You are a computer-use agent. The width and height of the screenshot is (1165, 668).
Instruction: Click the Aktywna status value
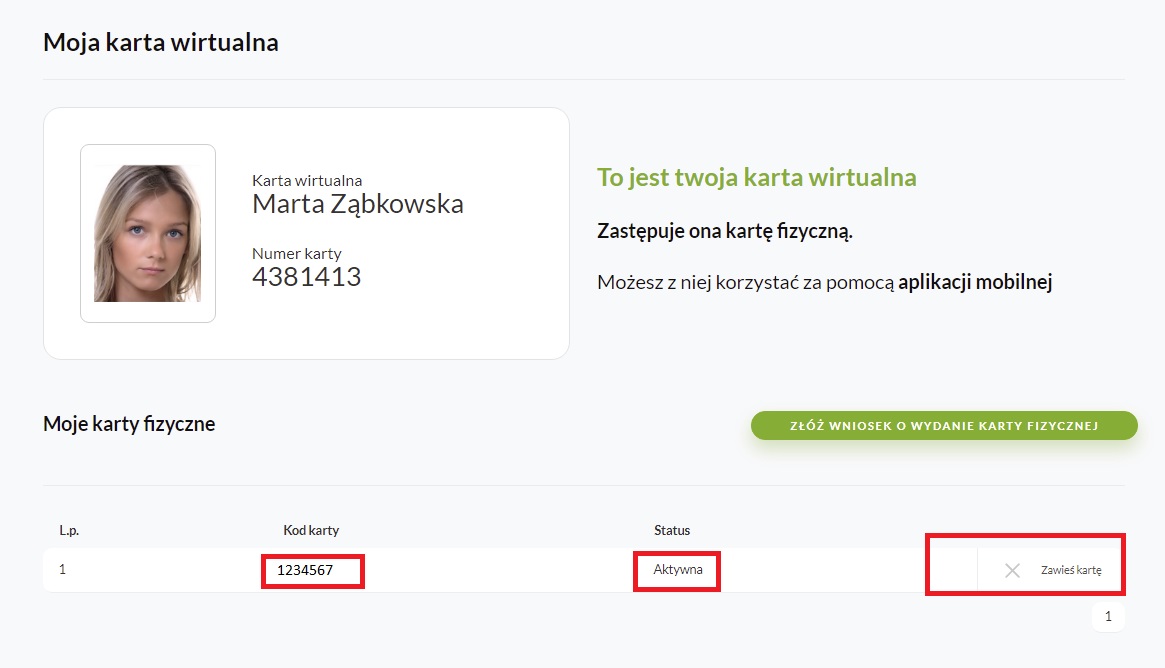tap(678, 569)
